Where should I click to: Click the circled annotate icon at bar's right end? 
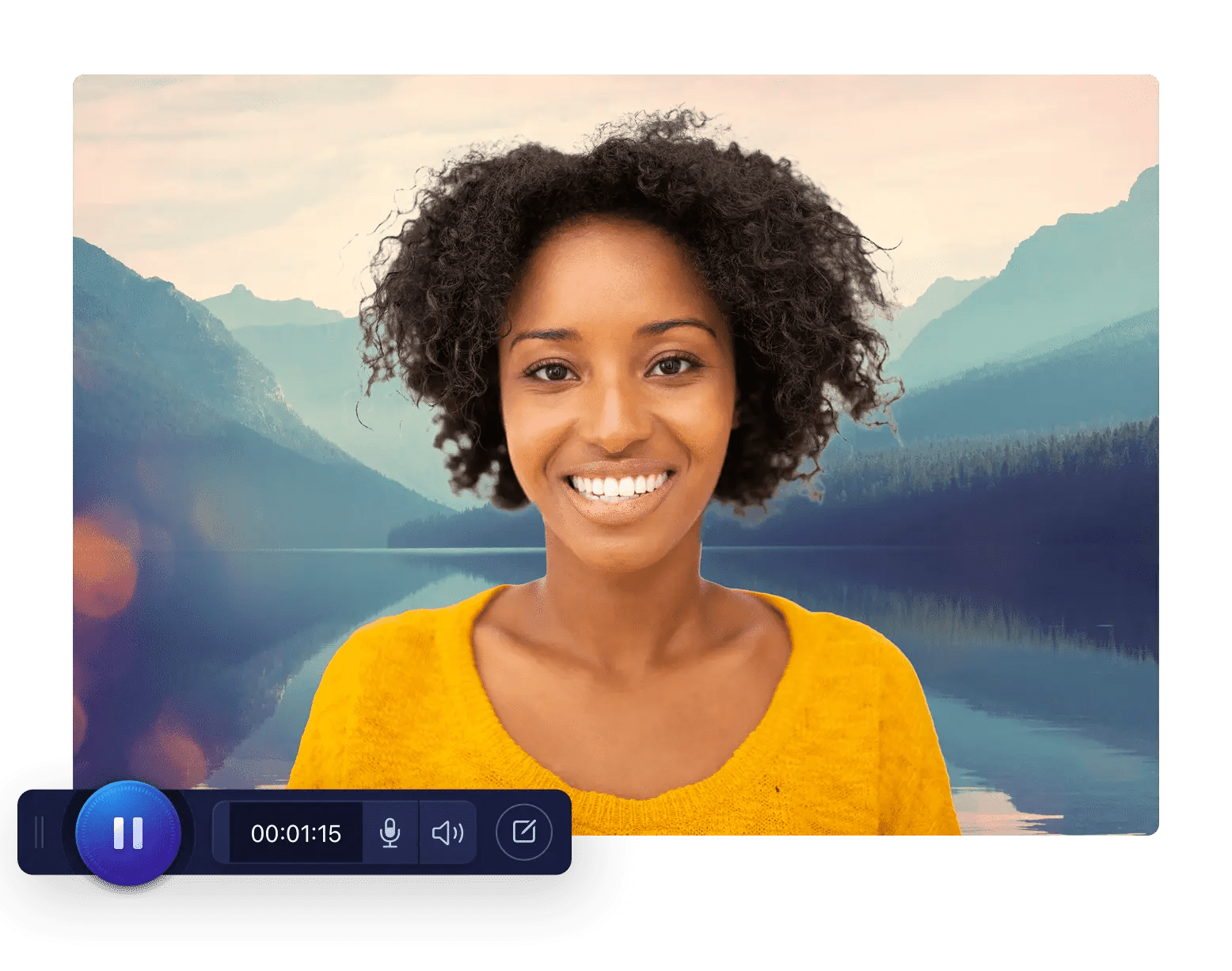[524, 832]
